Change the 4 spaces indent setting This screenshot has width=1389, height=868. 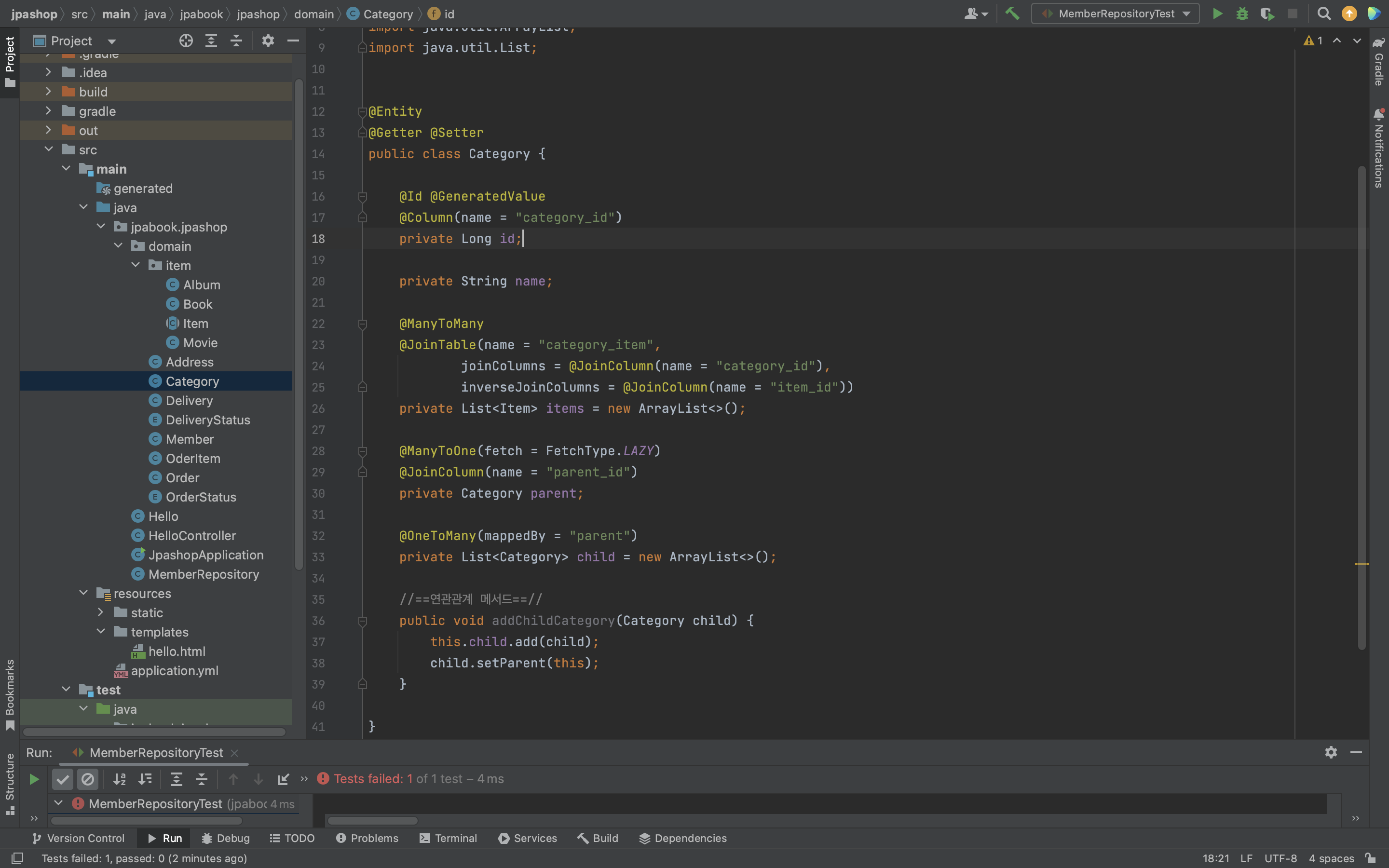coord(1332,858)
